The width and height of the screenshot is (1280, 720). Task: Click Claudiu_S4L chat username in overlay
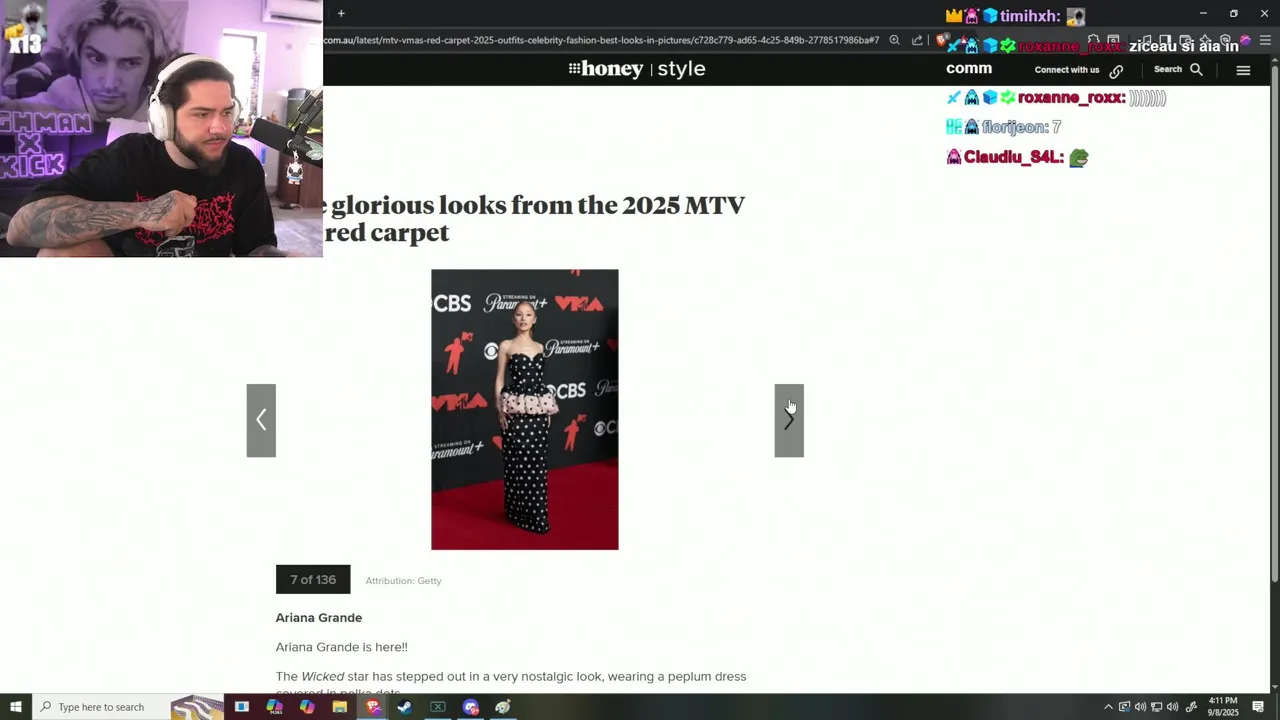click(x=1013, y=157)
